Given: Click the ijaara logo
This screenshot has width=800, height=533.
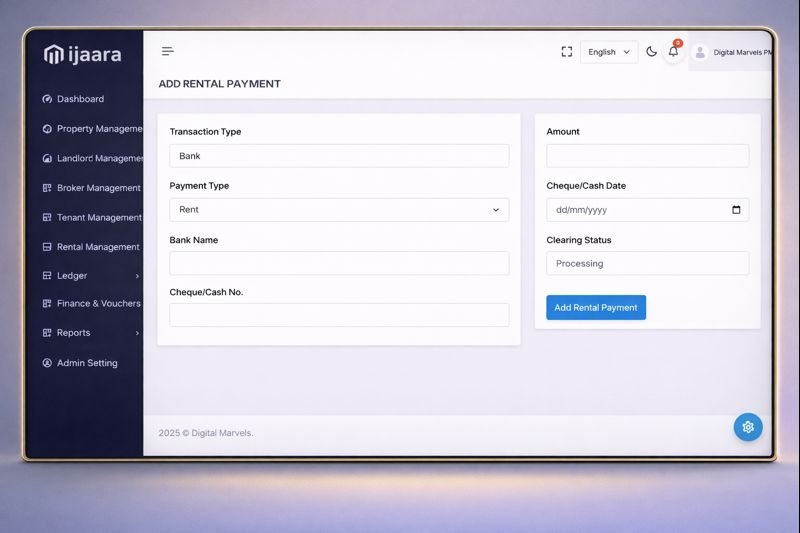Looking at the screenshot, I should point(83,54).
